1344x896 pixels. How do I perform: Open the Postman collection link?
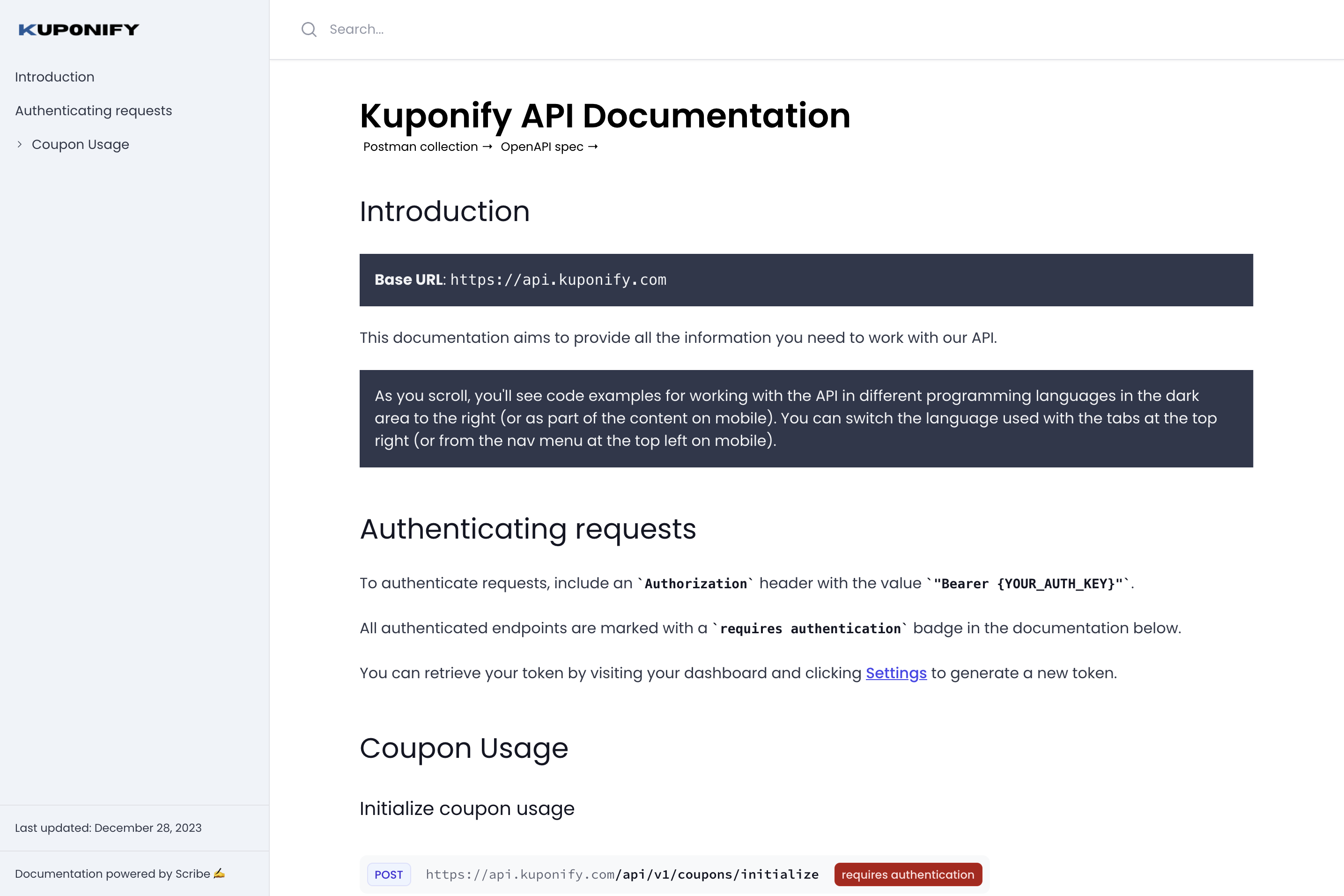(x=427, y=147)
